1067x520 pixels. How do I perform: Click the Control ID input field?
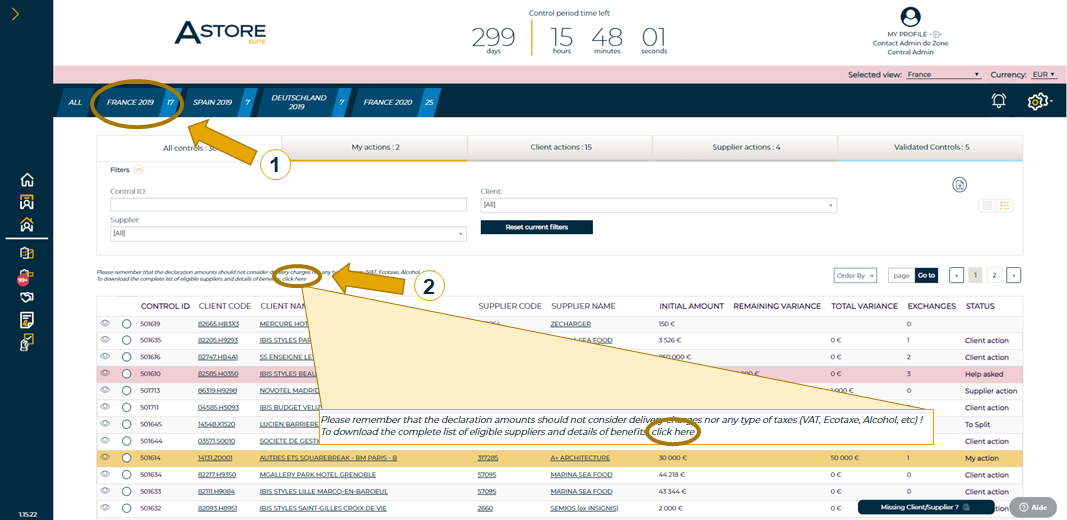point(289,205)
